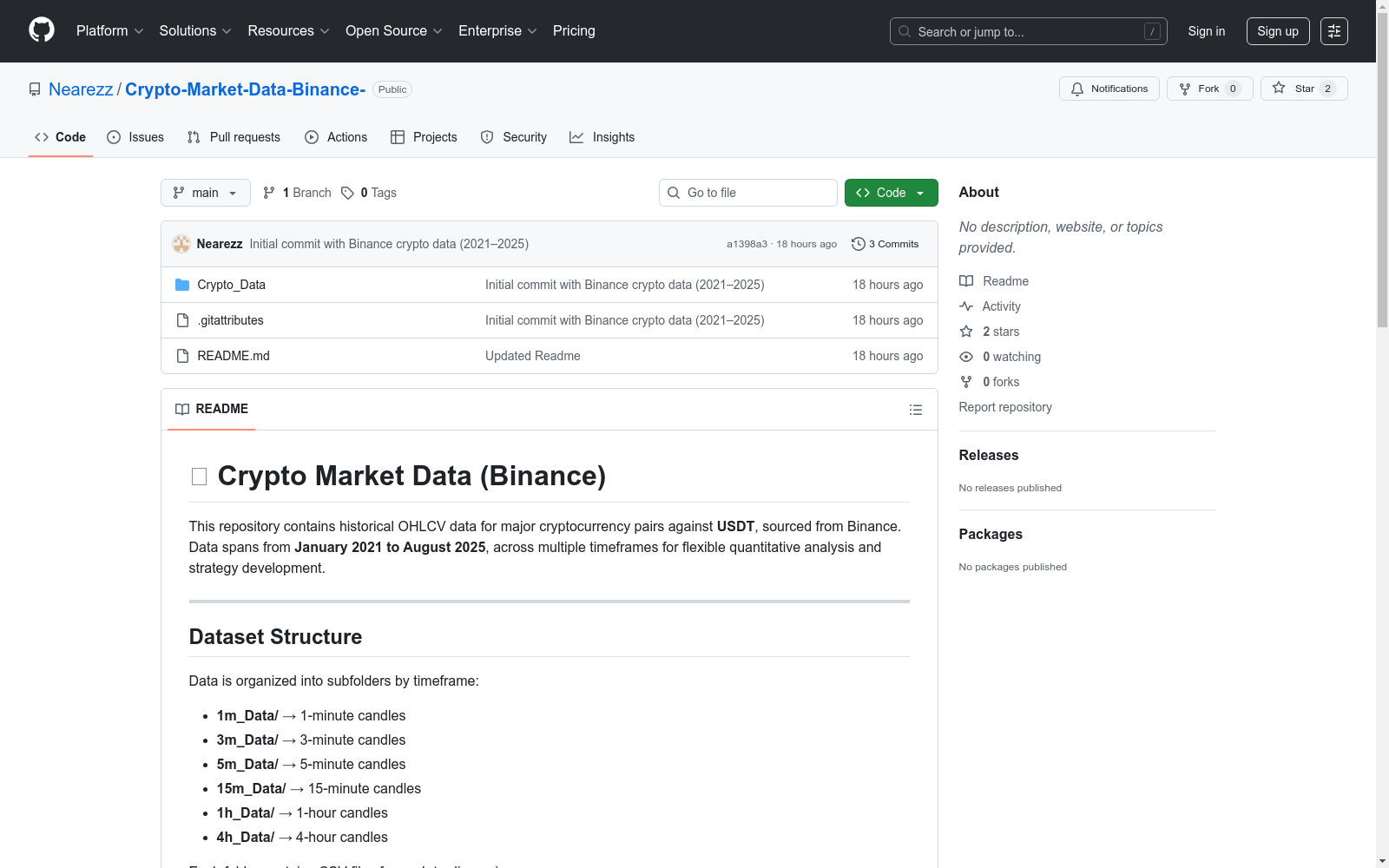Open the Crypto_Data folder
This screenshot has height=868, width=1389.
click(x=232, y=285)
